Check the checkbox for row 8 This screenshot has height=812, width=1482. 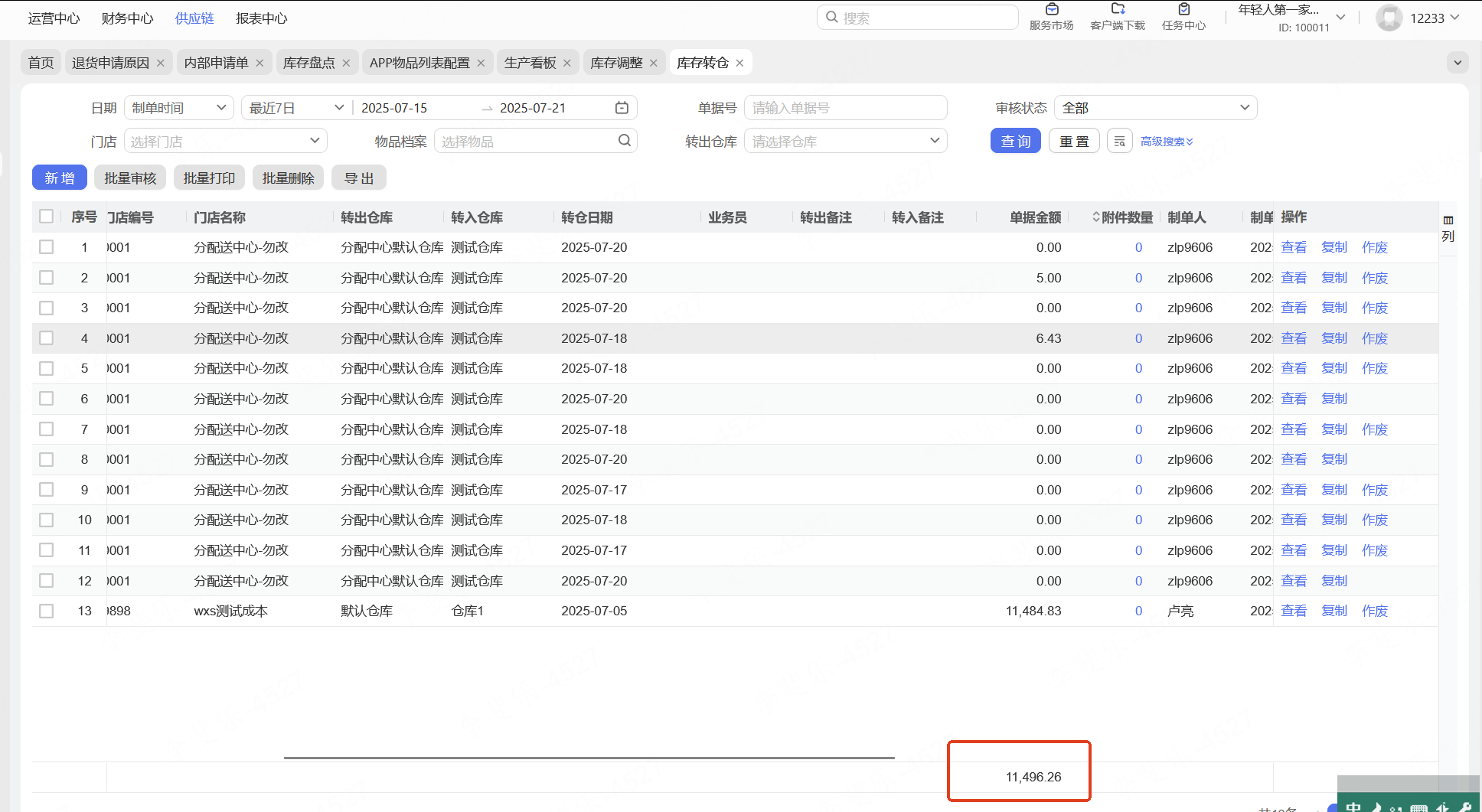point(47,459)
